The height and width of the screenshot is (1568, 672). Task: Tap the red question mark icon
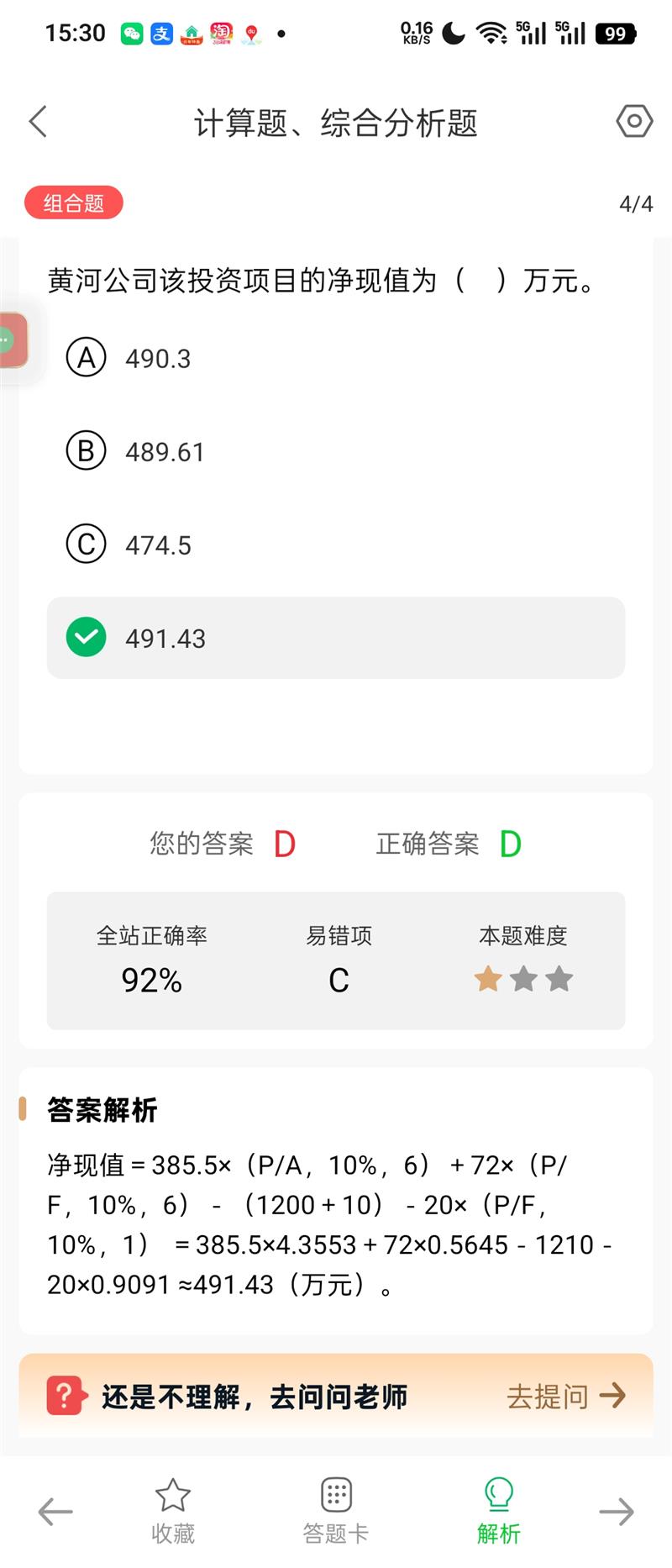point(66,1396)
